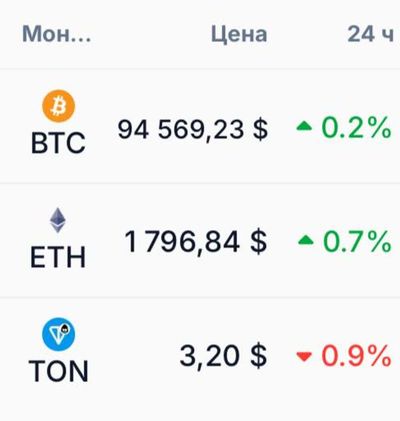Select the 1 796,84 $ Ethereum price
The height and width of the screenshot is (421, 400).
(196, 242)
